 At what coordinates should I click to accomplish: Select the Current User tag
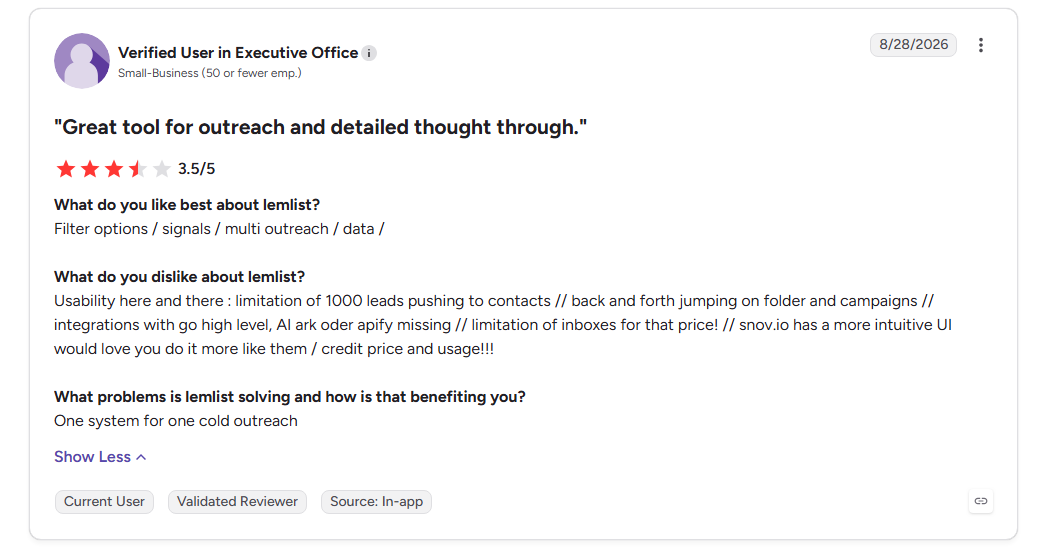coord(104,502)
